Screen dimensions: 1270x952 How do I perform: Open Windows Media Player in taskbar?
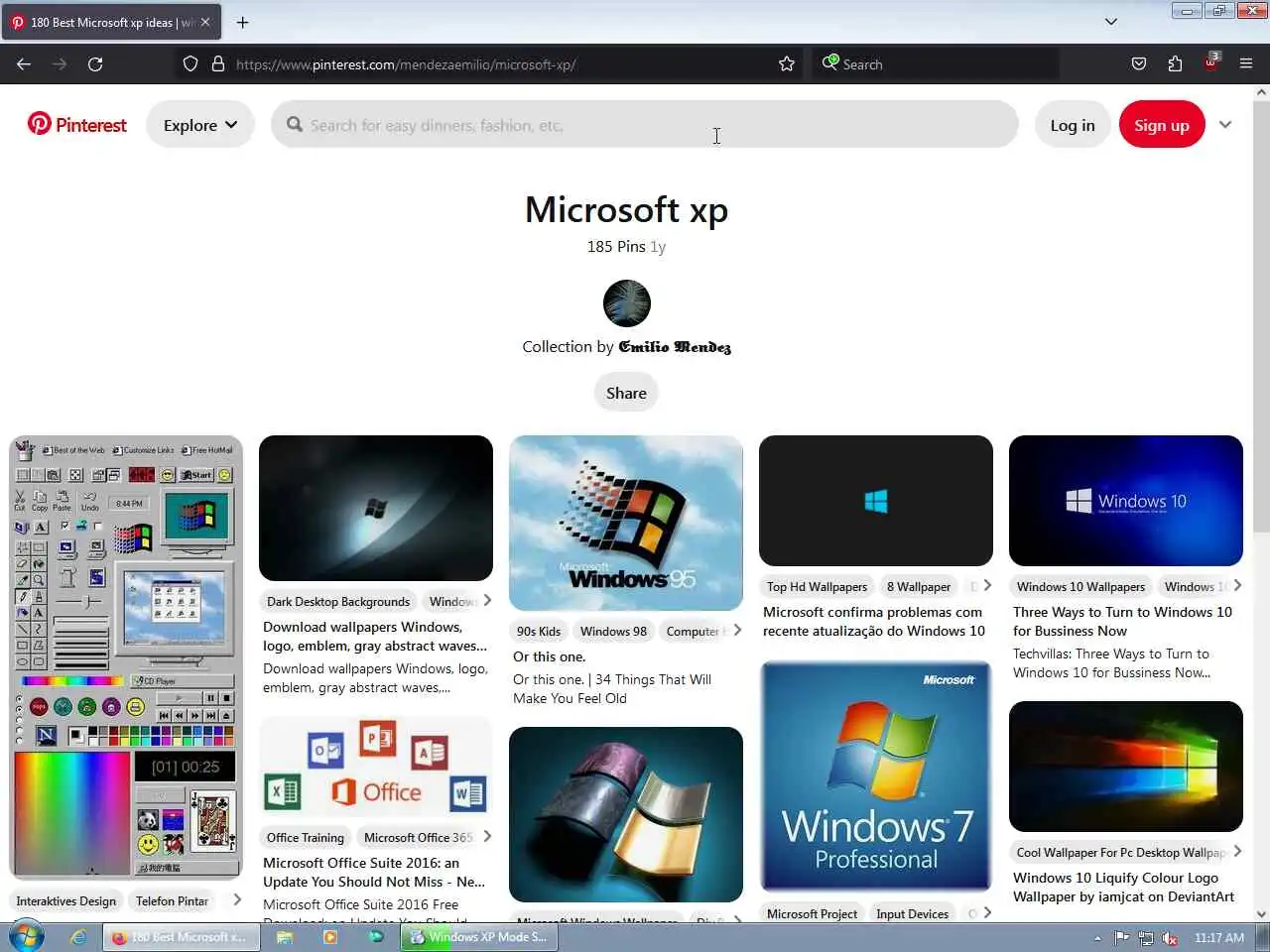click(x=330, y=937)
